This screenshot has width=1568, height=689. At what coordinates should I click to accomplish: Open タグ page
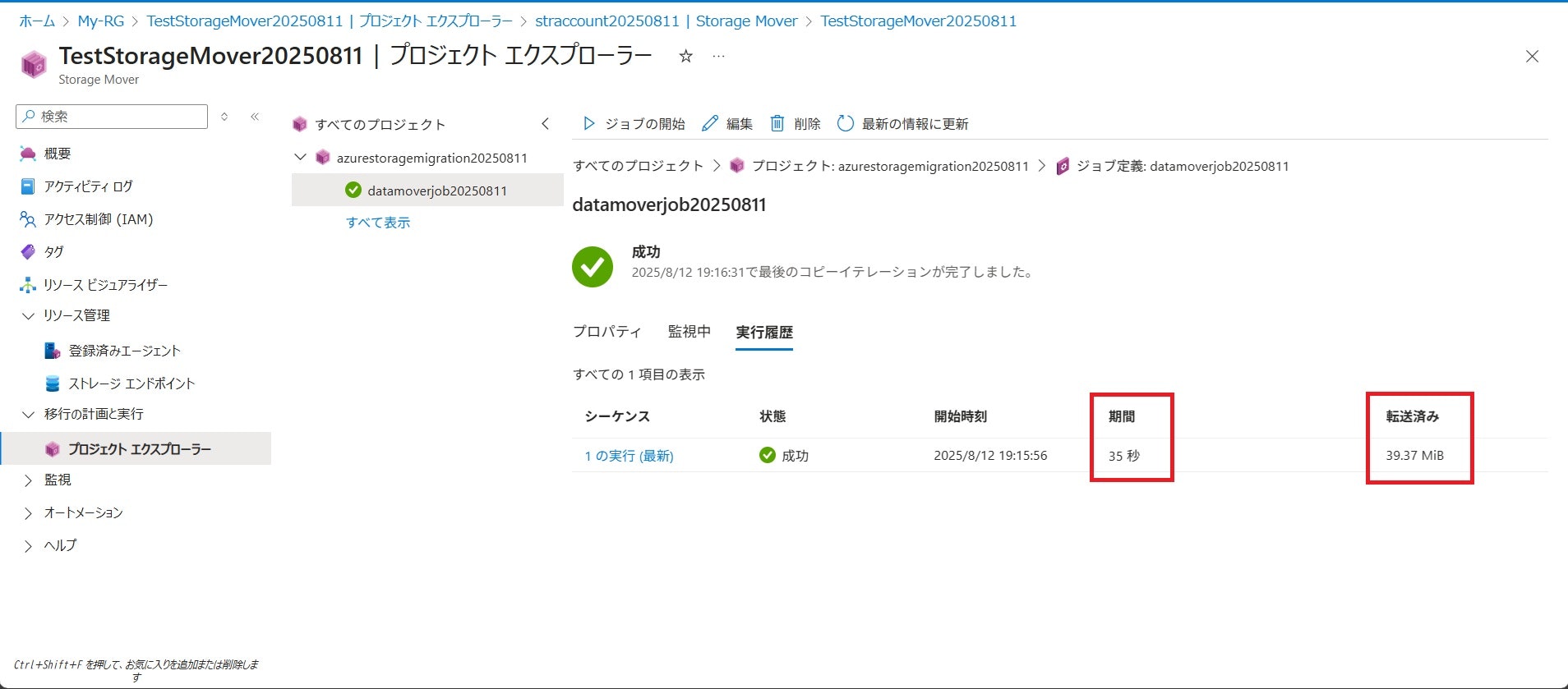[x=53, y=252]
